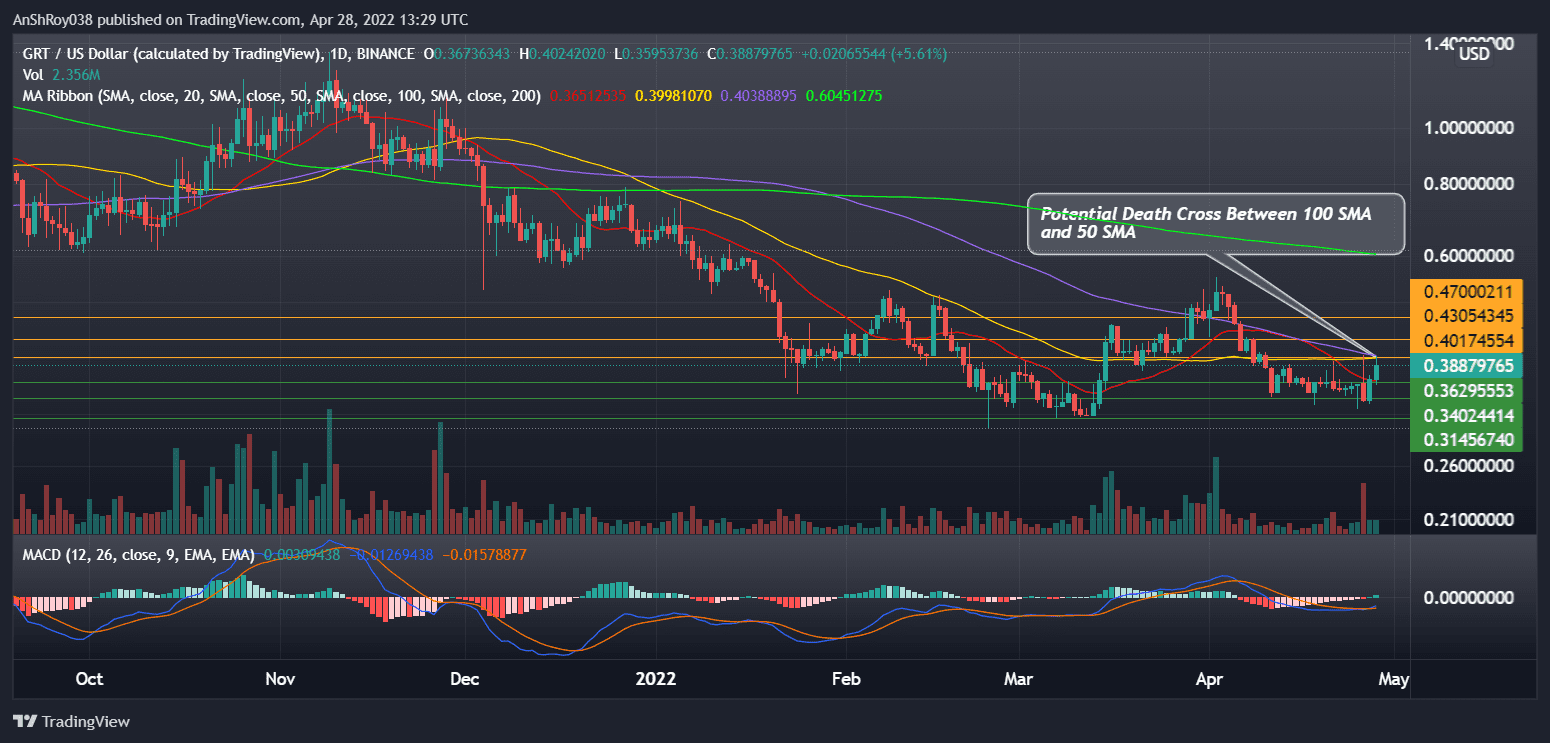Select the 2022 label on the time axis
1550x743 pixels.
656,679
